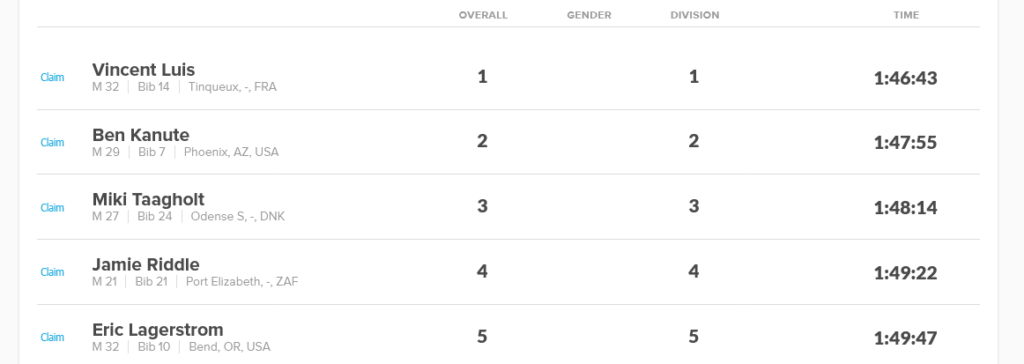Open Ben Kanute athlete name
Screen dimensions: 1024x364
[x=141, y=135]
